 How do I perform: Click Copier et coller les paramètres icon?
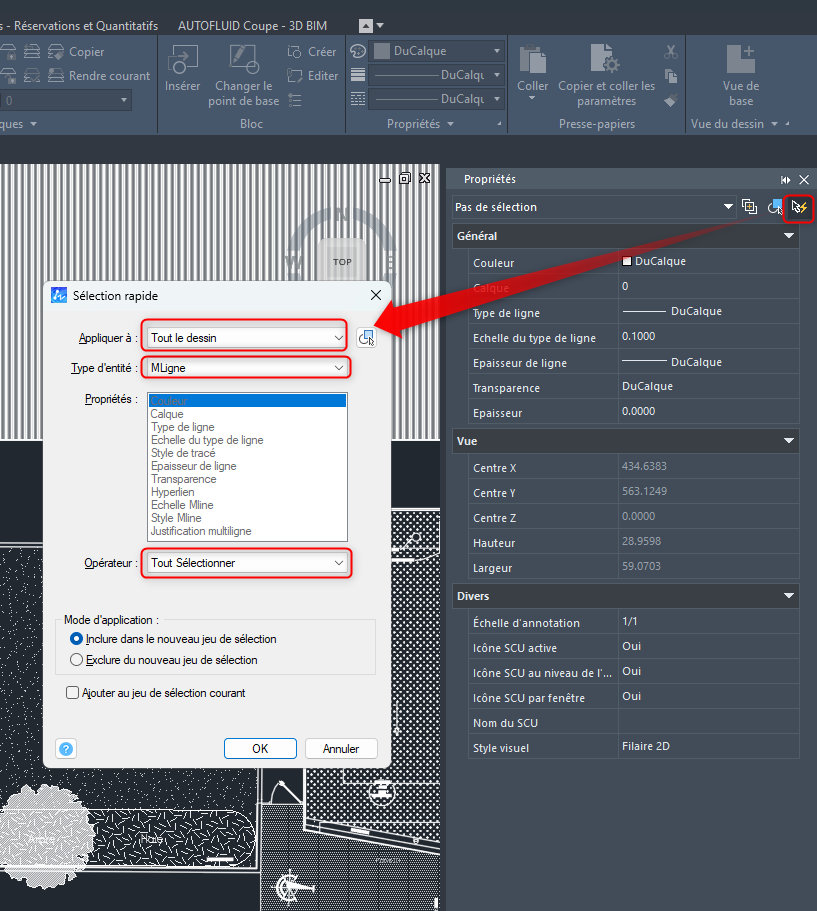coord(605,60)
